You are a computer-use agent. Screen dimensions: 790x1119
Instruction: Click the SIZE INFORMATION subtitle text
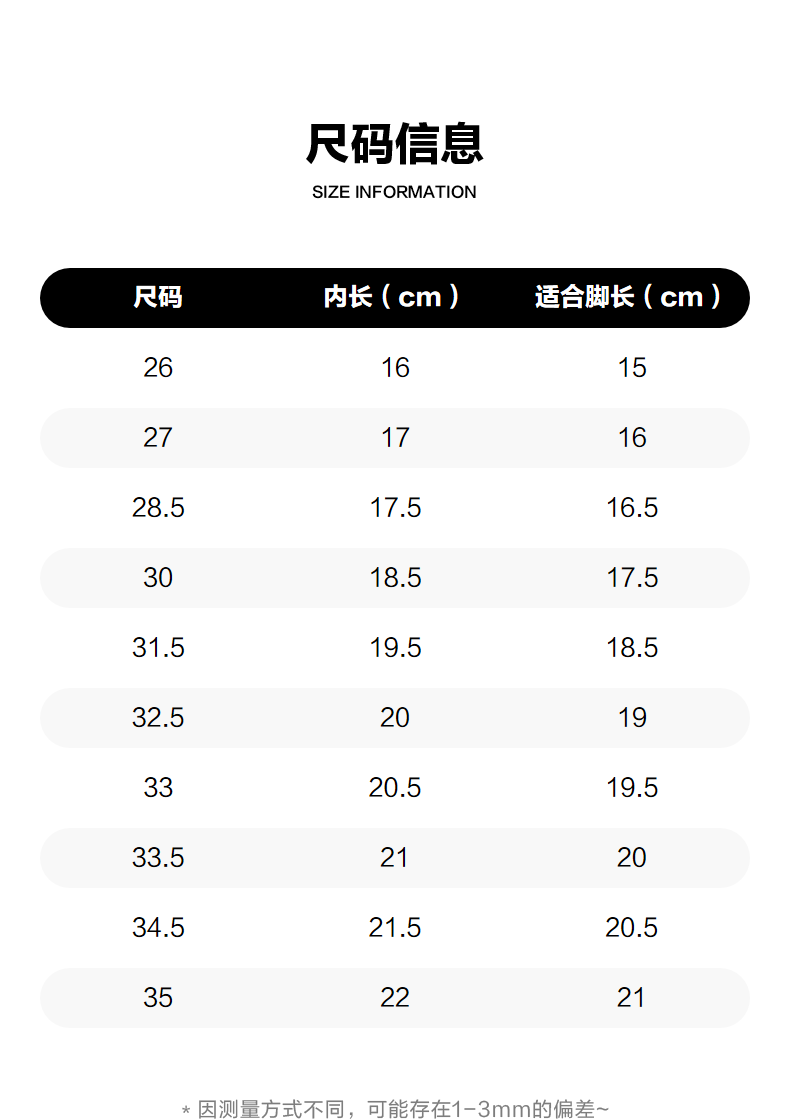(x=394, y=192)
